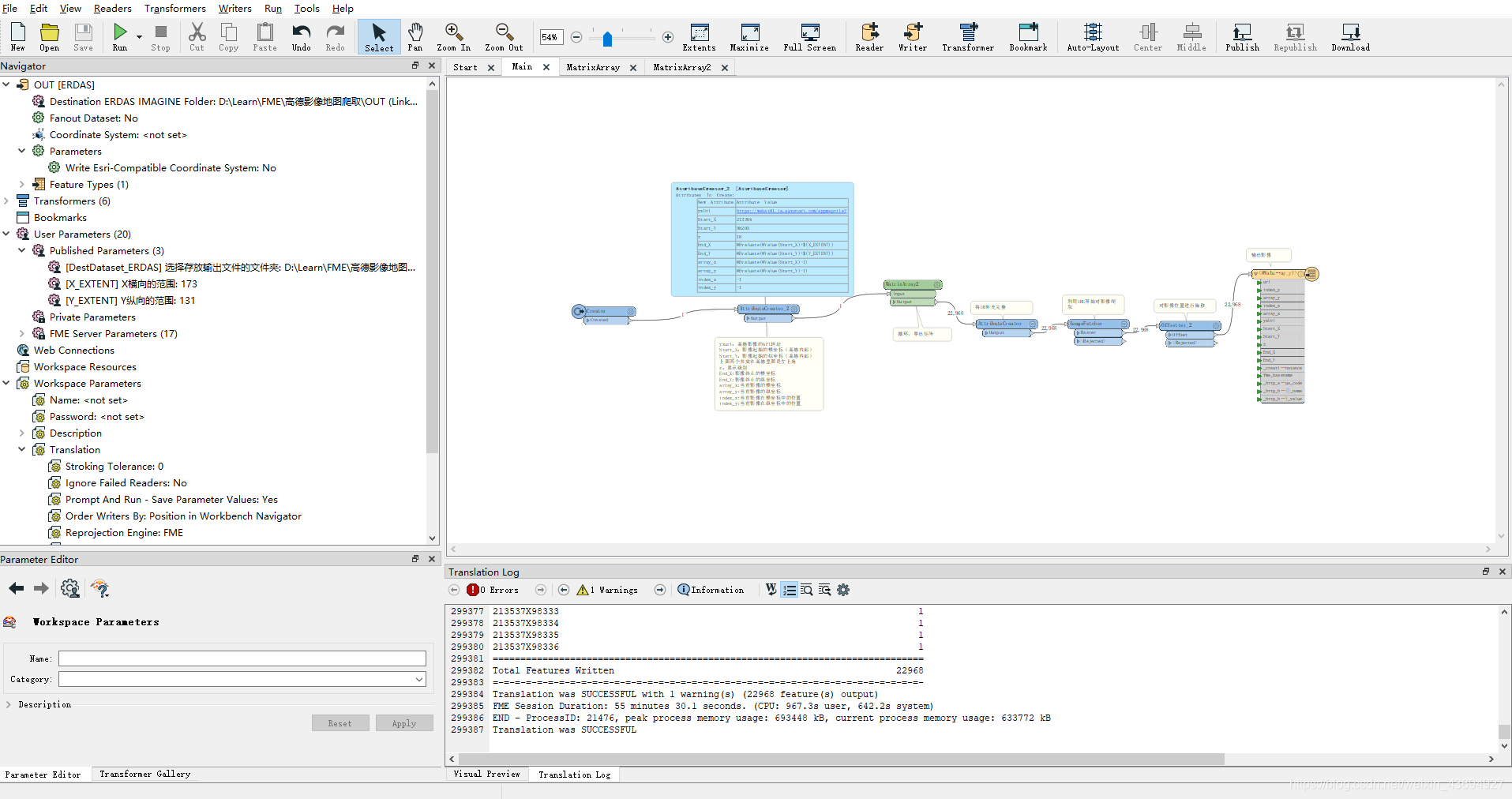Undo the last action via Undo icon

point(302,37)
